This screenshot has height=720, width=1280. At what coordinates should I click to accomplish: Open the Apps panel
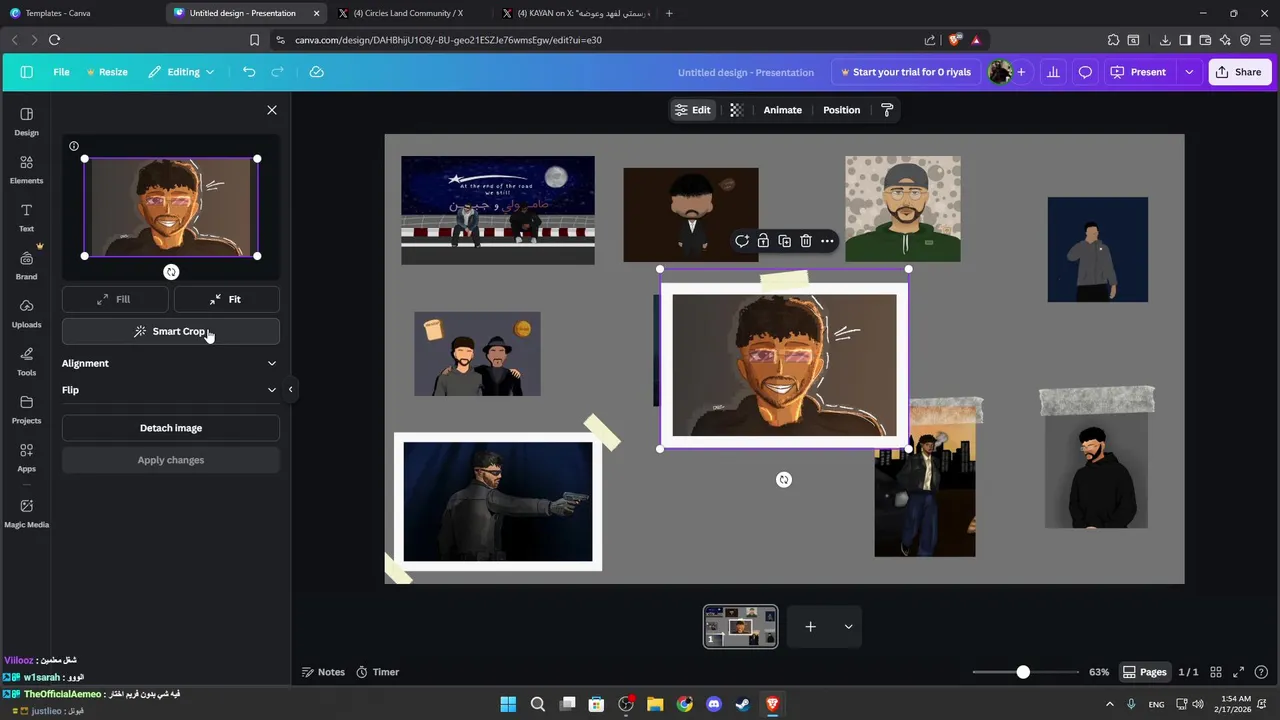(x=26, y=457)
